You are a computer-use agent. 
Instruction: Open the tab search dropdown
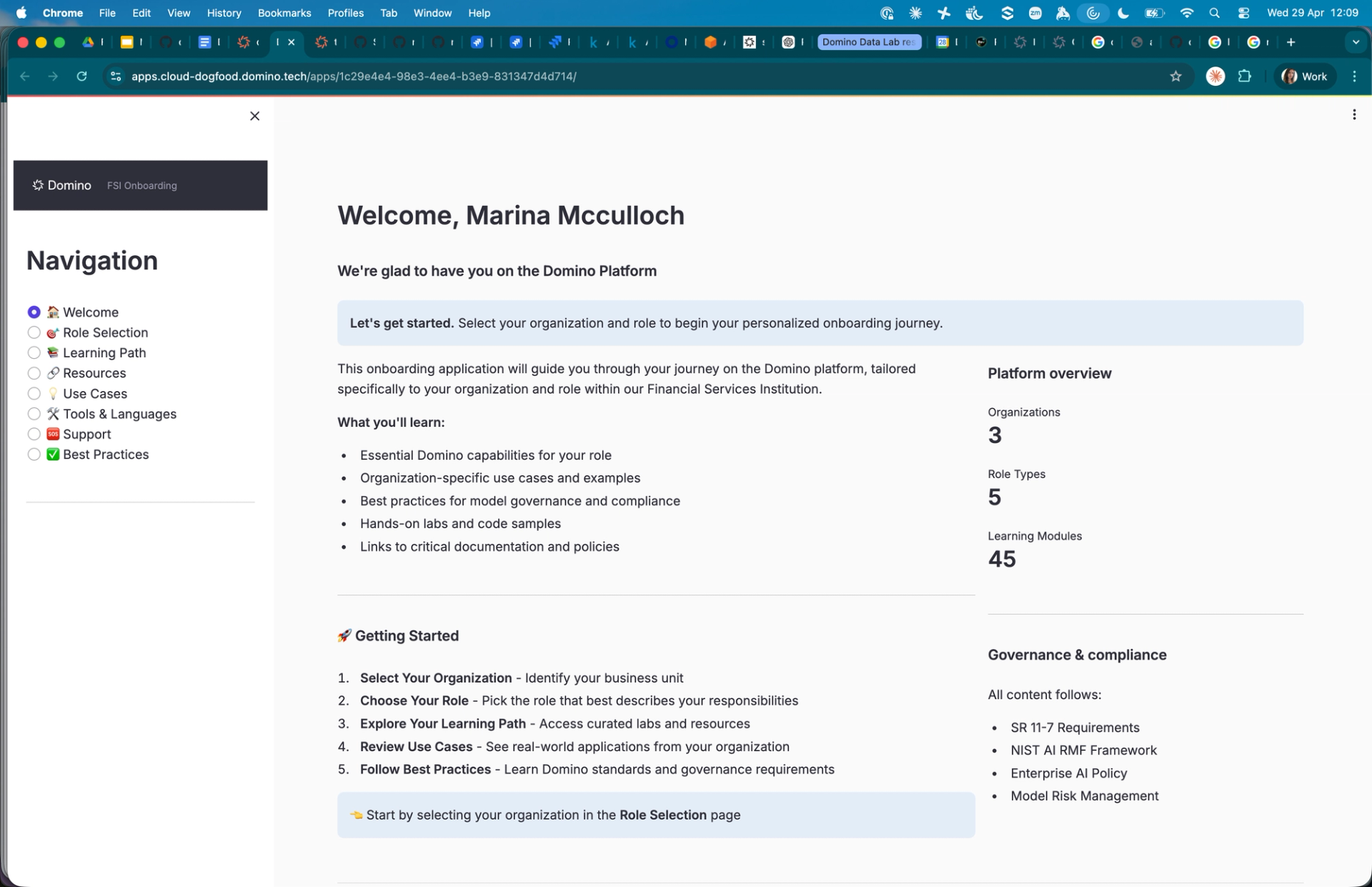pos(1356,42)
